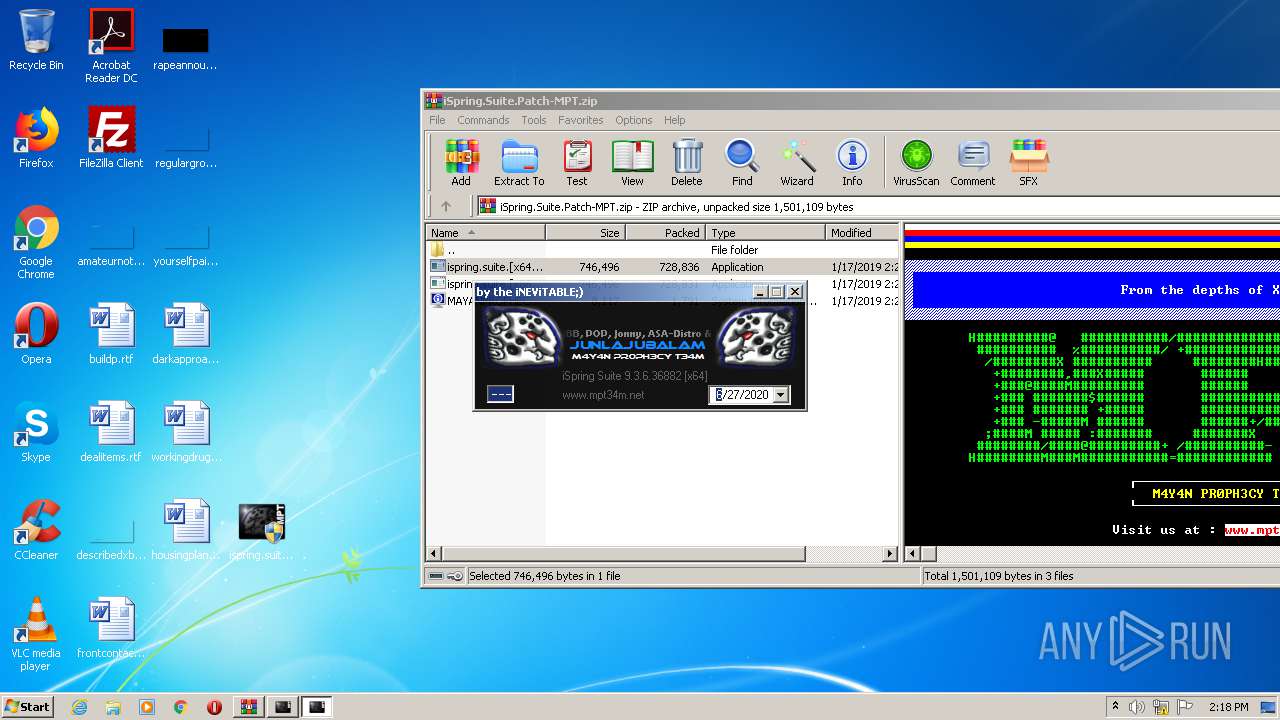The height and width of the screenshot is (720, 1280).
Task: Click the '---' patch button
Action: [x=500, y=394]
